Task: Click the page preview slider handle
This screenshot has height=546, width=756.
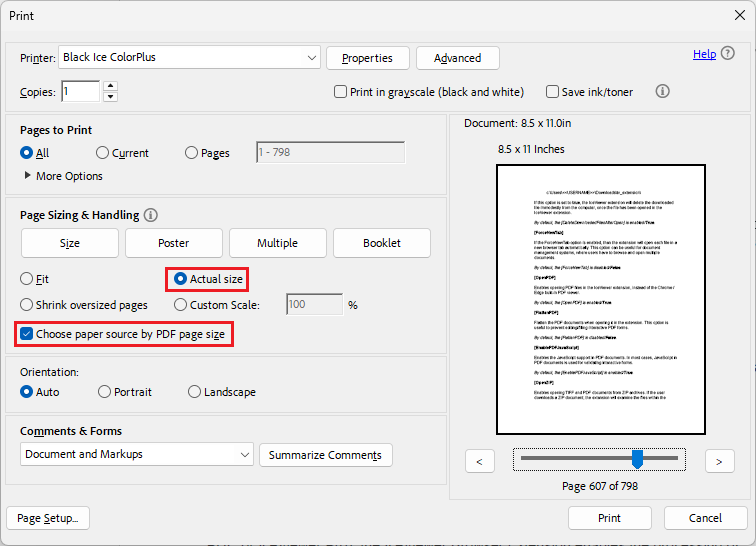Action: (x=637, y=459)
